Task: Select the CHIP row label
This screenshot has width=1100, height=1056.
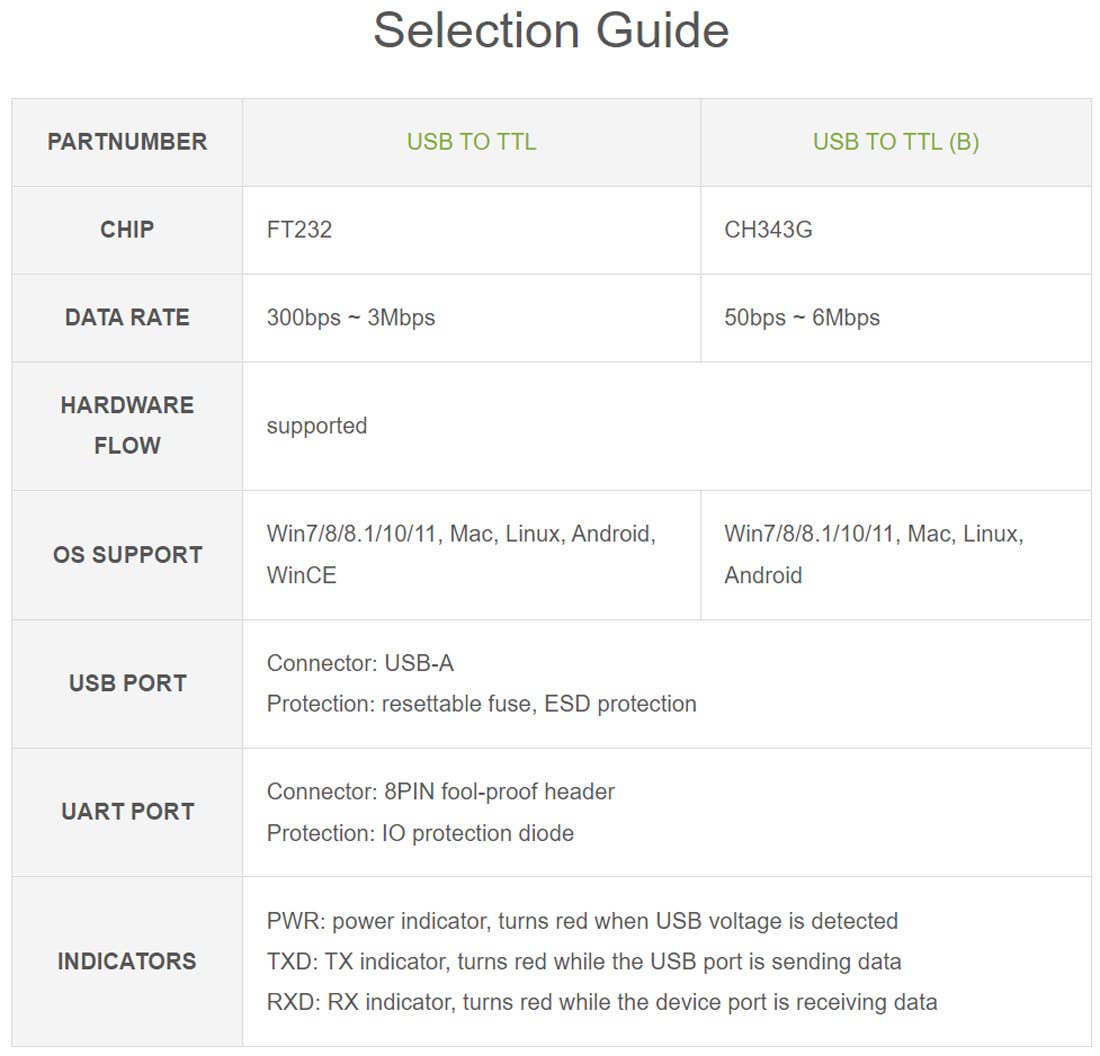Action: tap(127, 230)
